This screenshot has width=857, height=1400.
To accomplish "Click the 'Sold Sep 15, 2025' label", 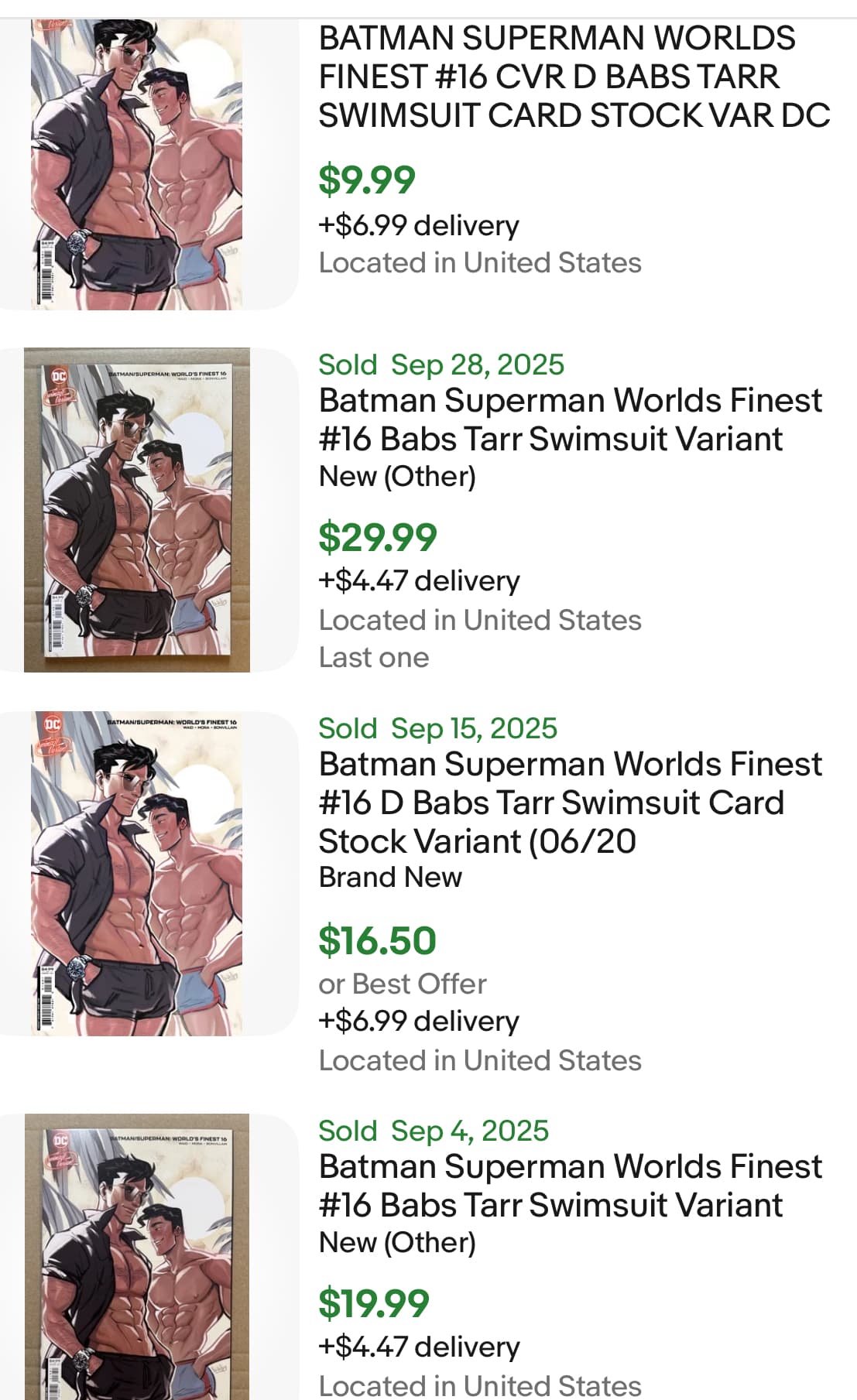I will tap(437, 728).
